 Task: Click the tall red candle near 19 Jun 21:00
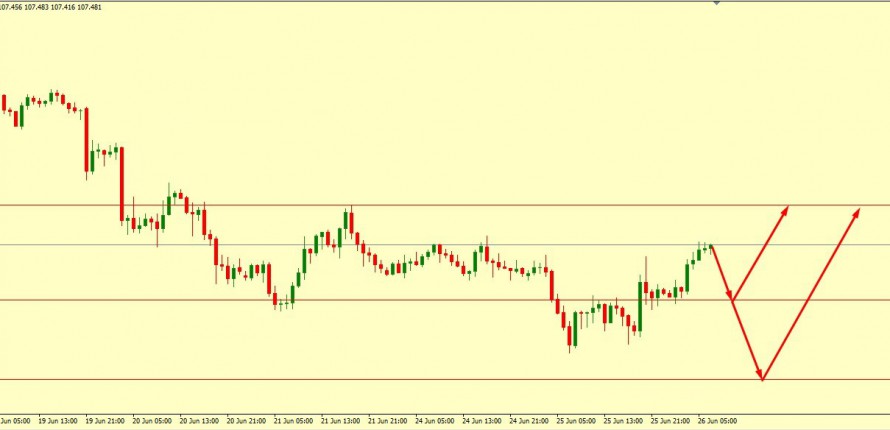click(87, 140)
